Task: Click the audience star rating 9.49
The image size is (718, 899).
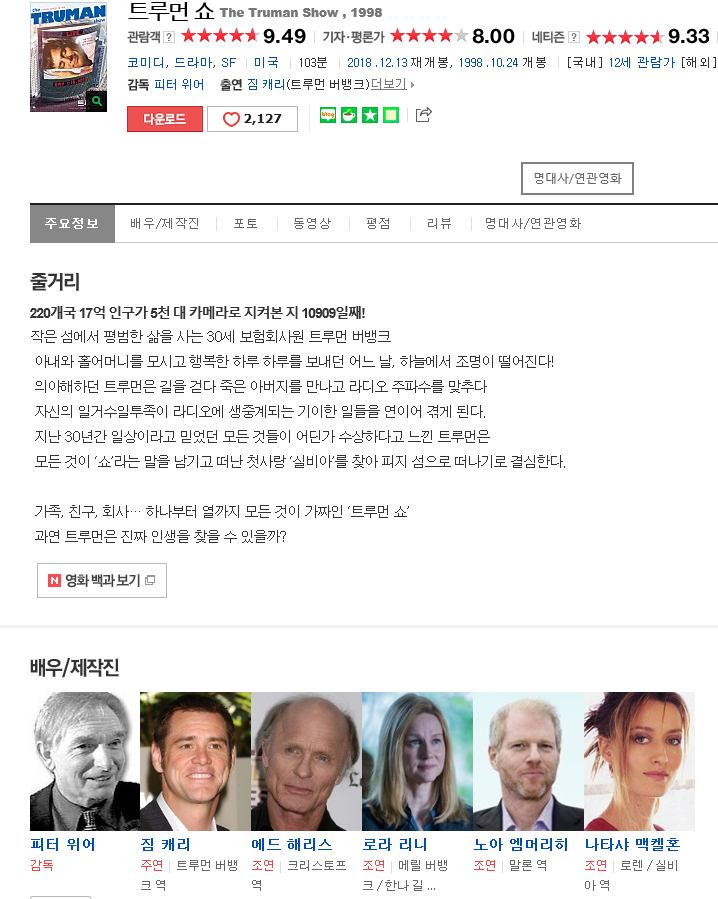Action: click(244, 36)
